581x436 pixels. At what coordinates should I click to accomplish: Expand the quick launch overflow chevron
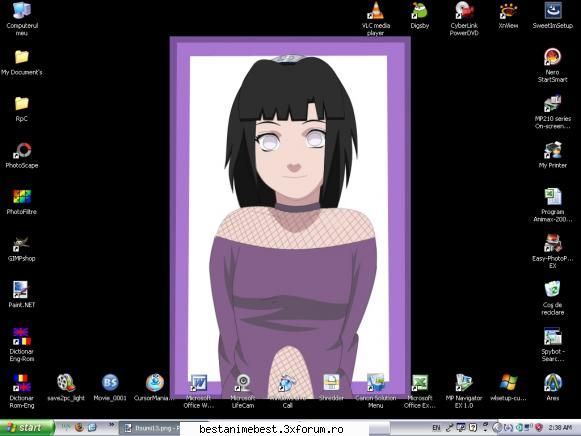[111, 425]
